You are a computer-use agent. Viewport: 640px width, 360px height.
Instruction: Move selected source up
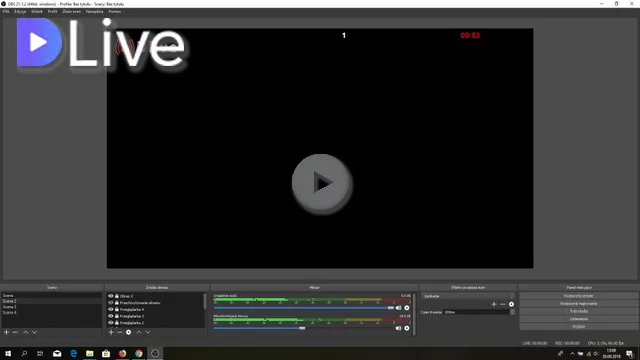pyautogui.click(x=139, y=332)
